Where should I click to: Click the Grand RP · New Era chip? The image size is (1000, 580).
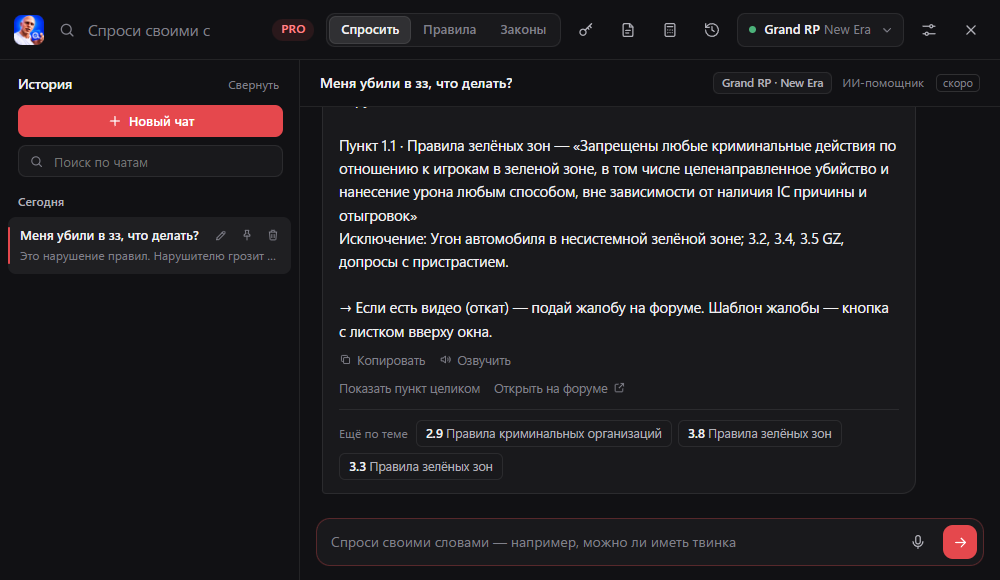772,83
